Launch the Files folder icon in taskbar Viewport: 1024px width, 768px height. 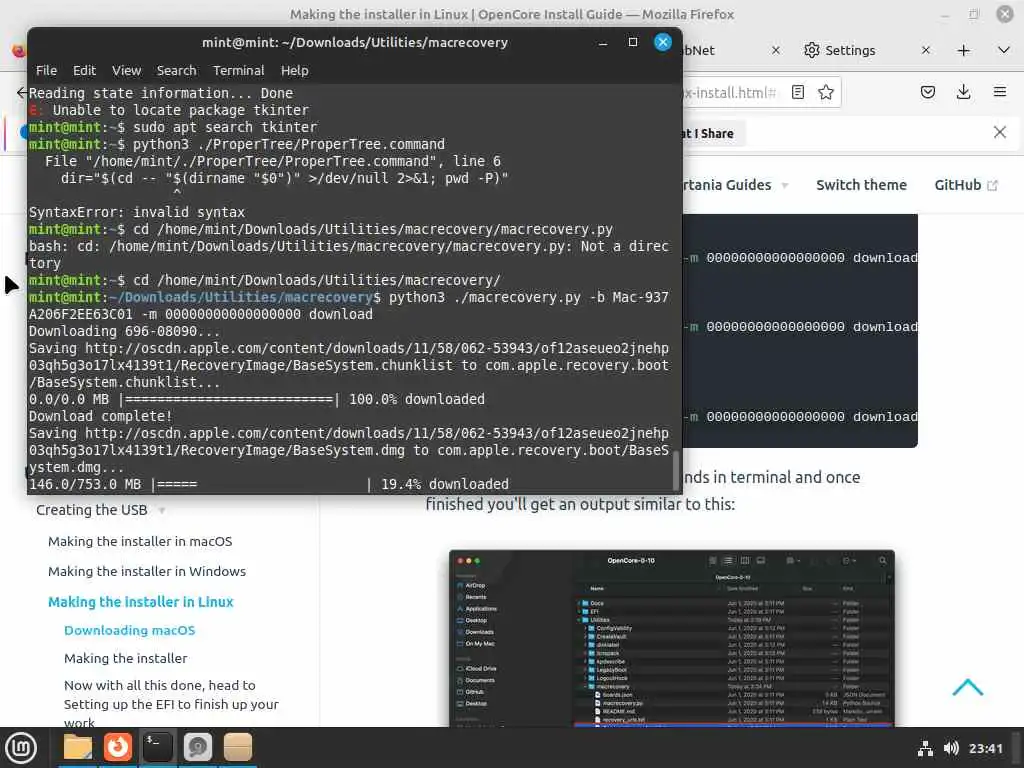(x=78, y=747)
